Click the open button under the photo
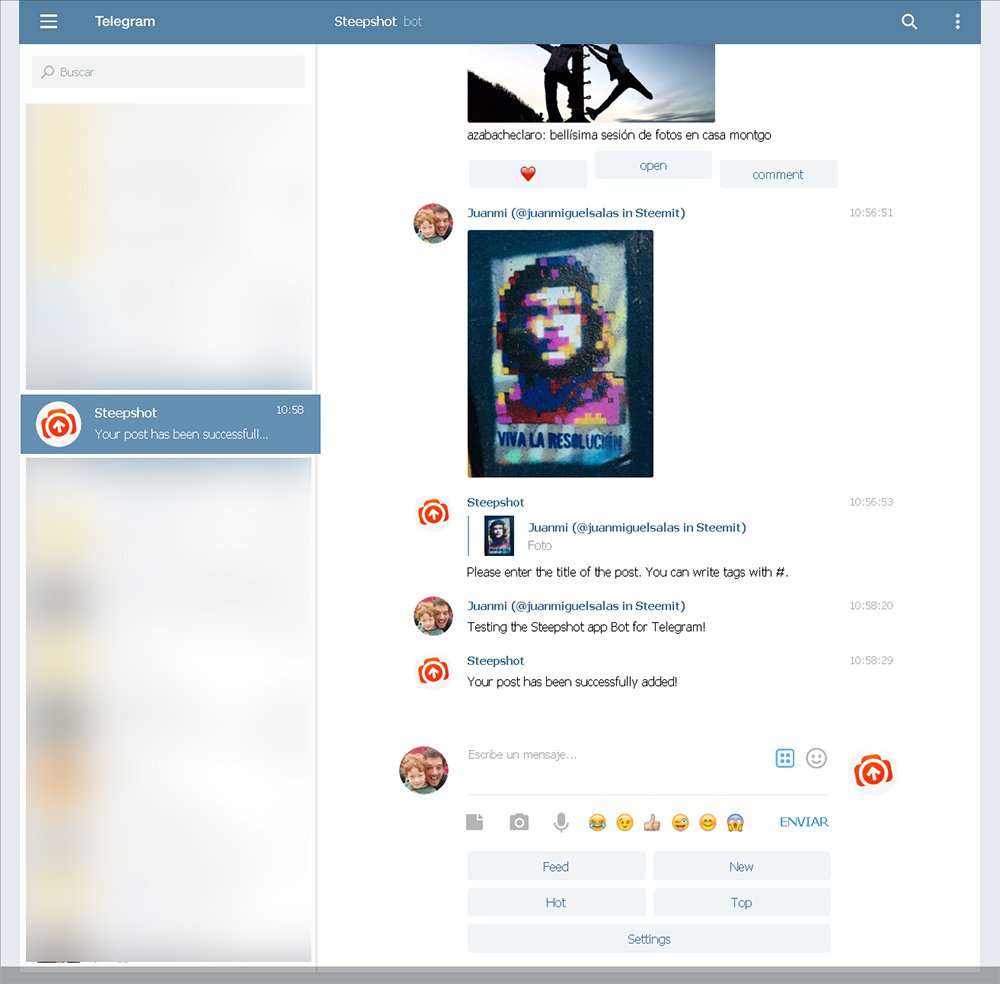1000x984 pixels. (x=653, y=166)
